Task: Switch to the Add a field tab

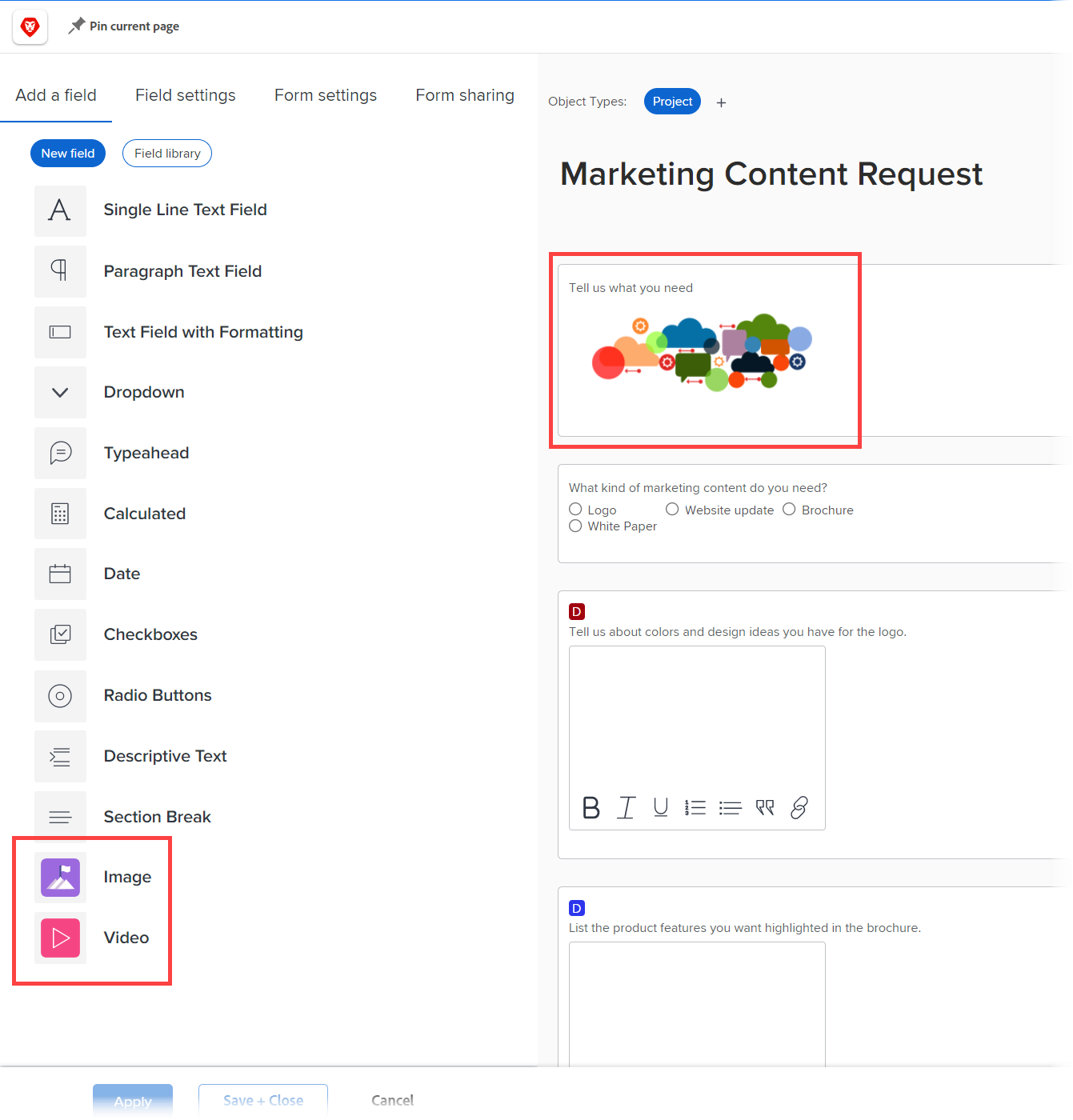Action: (56, 95)
